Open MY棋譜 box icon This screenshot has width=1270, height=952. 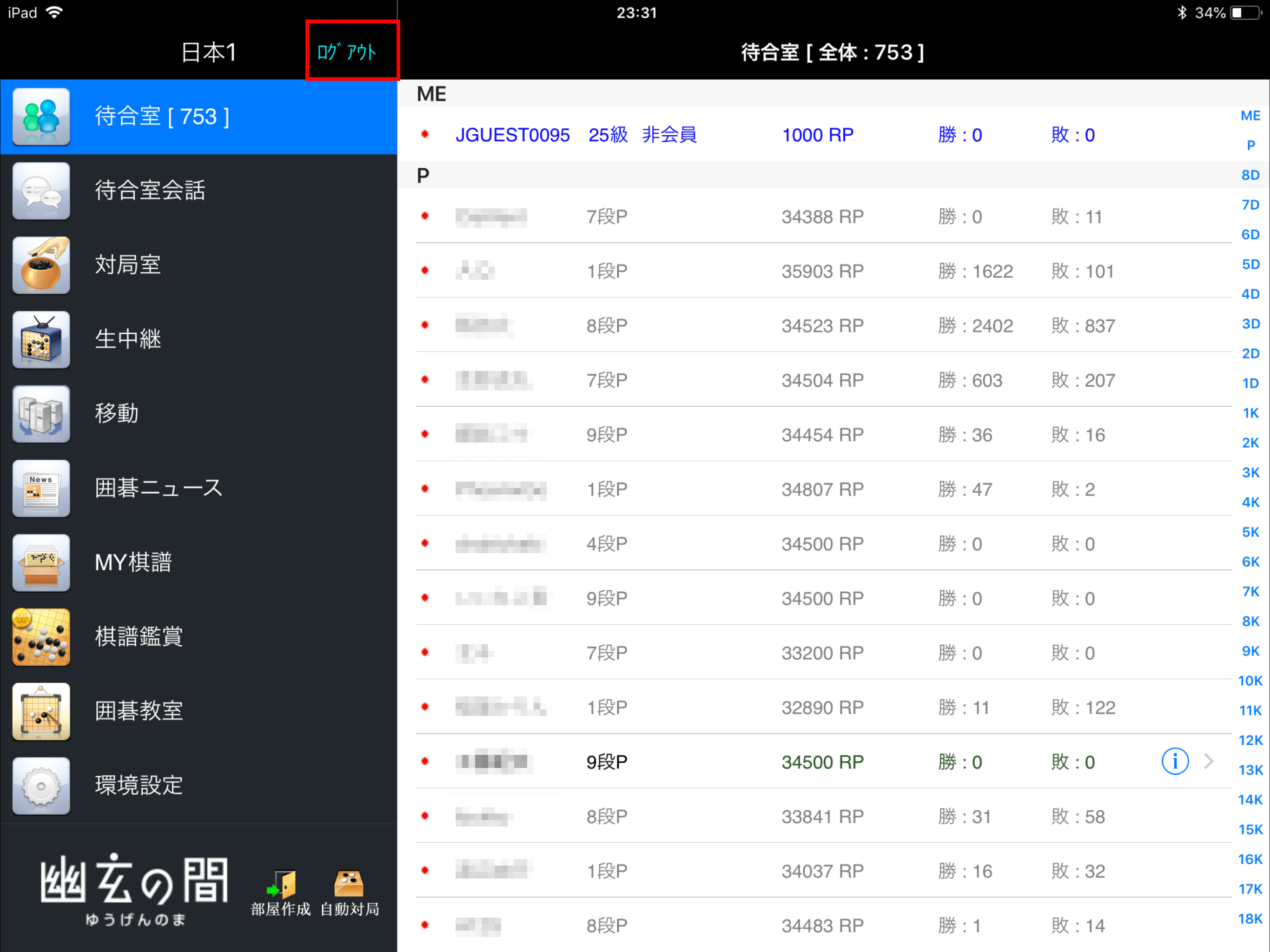point(41,562)
